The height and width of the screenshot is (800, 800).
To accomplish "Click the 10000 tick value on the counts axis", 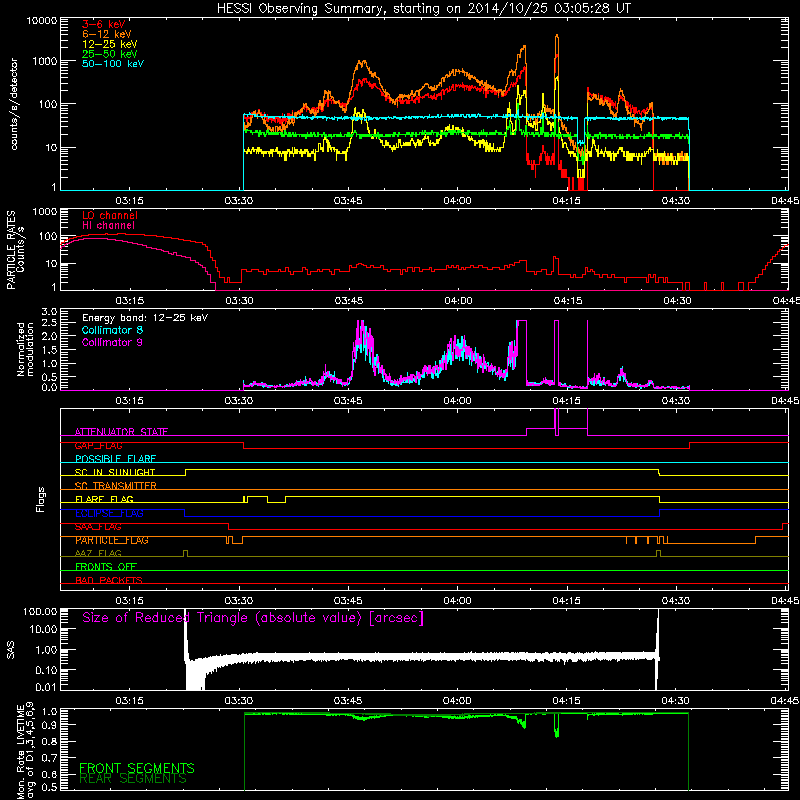I will tap(42, 21).
